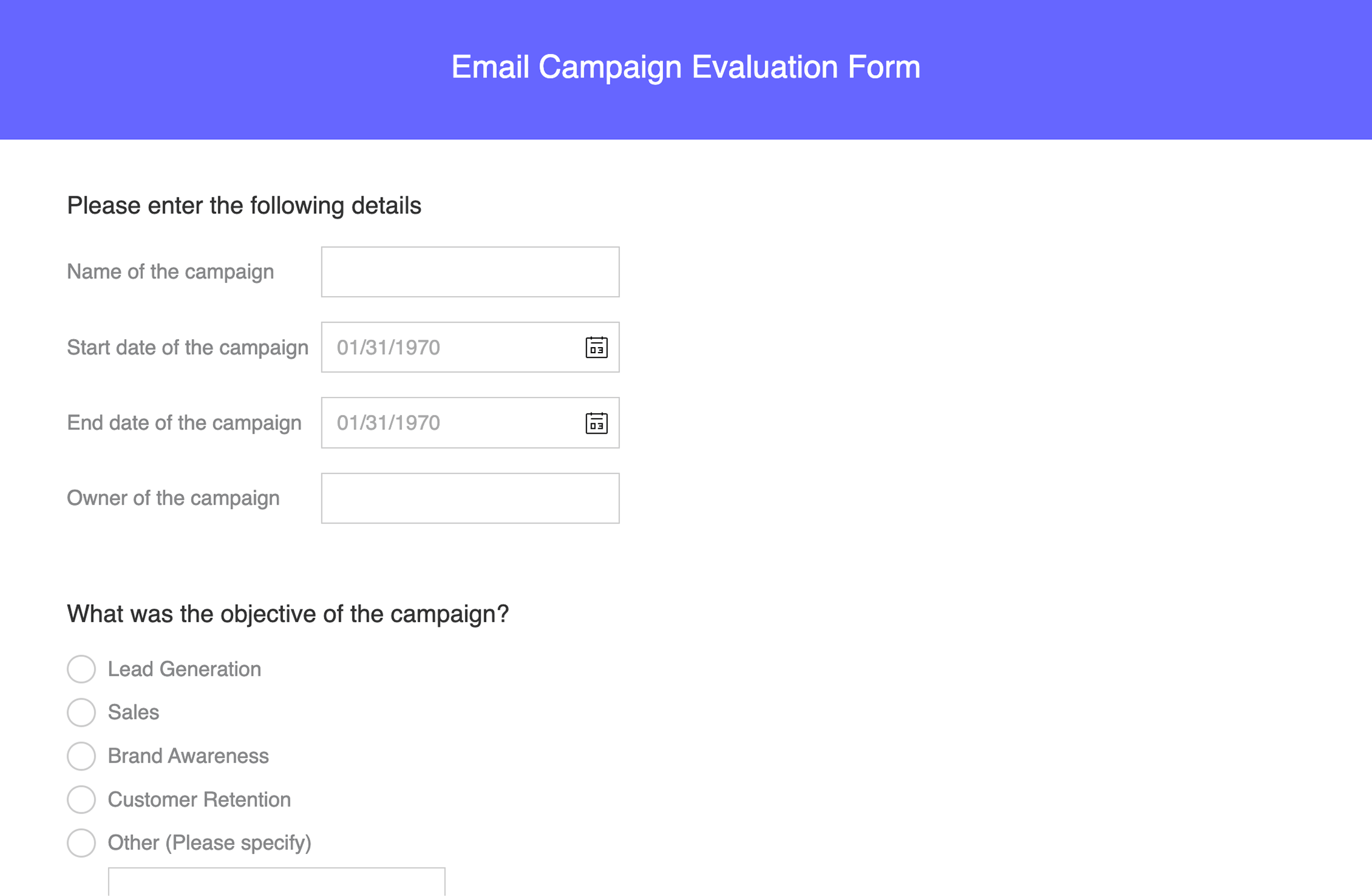This screenshot has width=1372, height=896.
Task: Open the start date calendar picker
Action: [596, 347]
